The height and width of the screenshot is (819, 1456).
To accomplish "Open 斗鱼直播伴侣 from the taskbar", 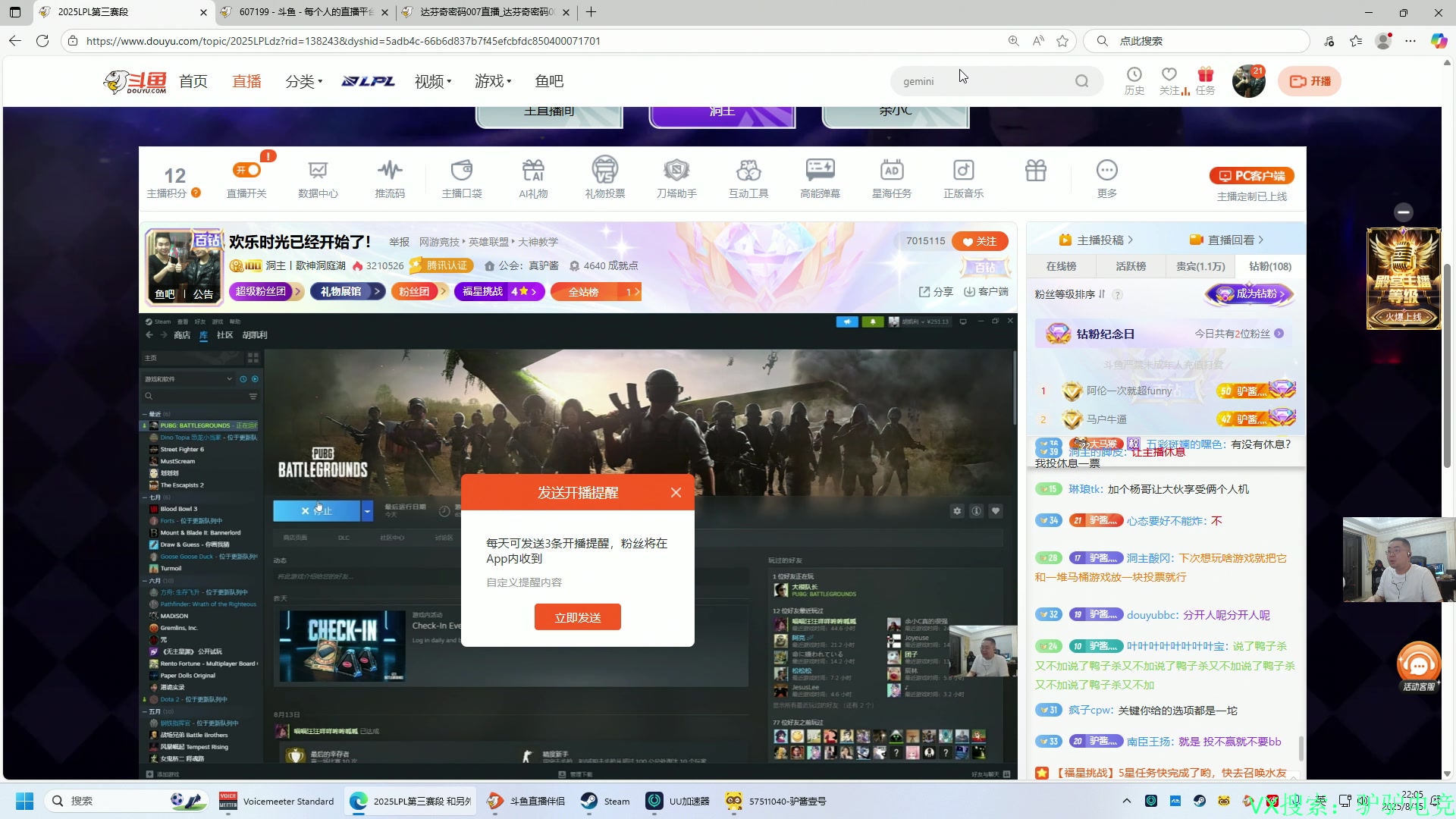I will [526, 801].
